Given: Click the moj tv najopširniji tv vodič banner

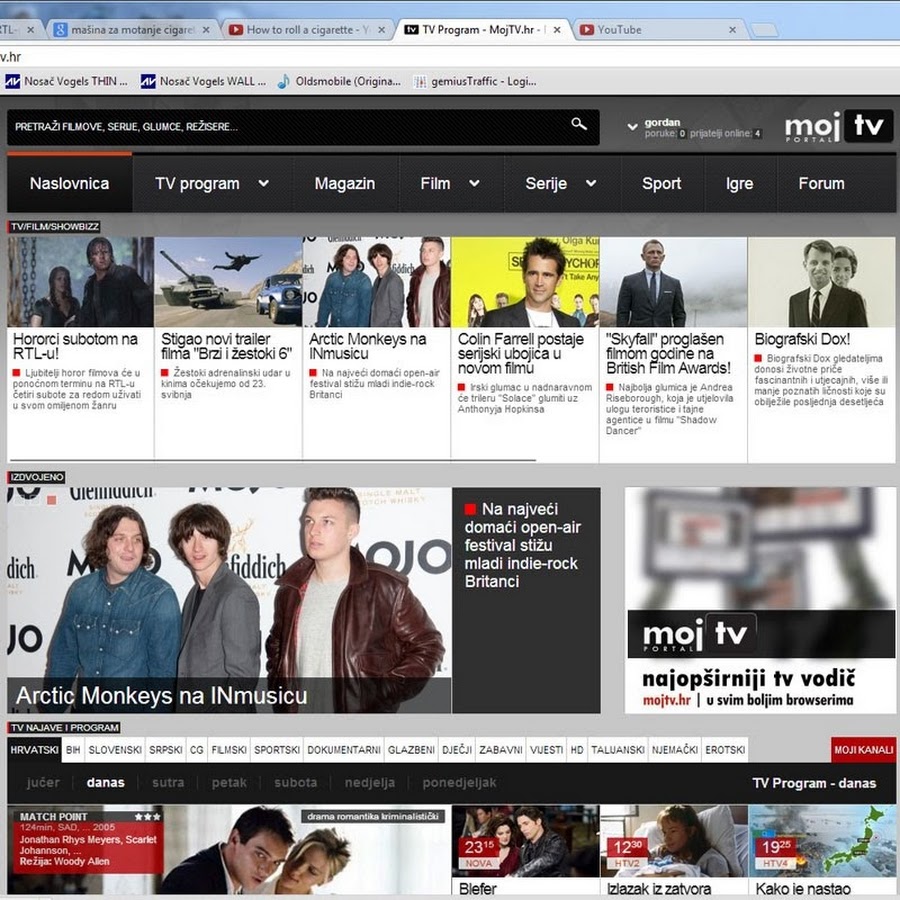Looking at the screenshot, I should point(759,600).
